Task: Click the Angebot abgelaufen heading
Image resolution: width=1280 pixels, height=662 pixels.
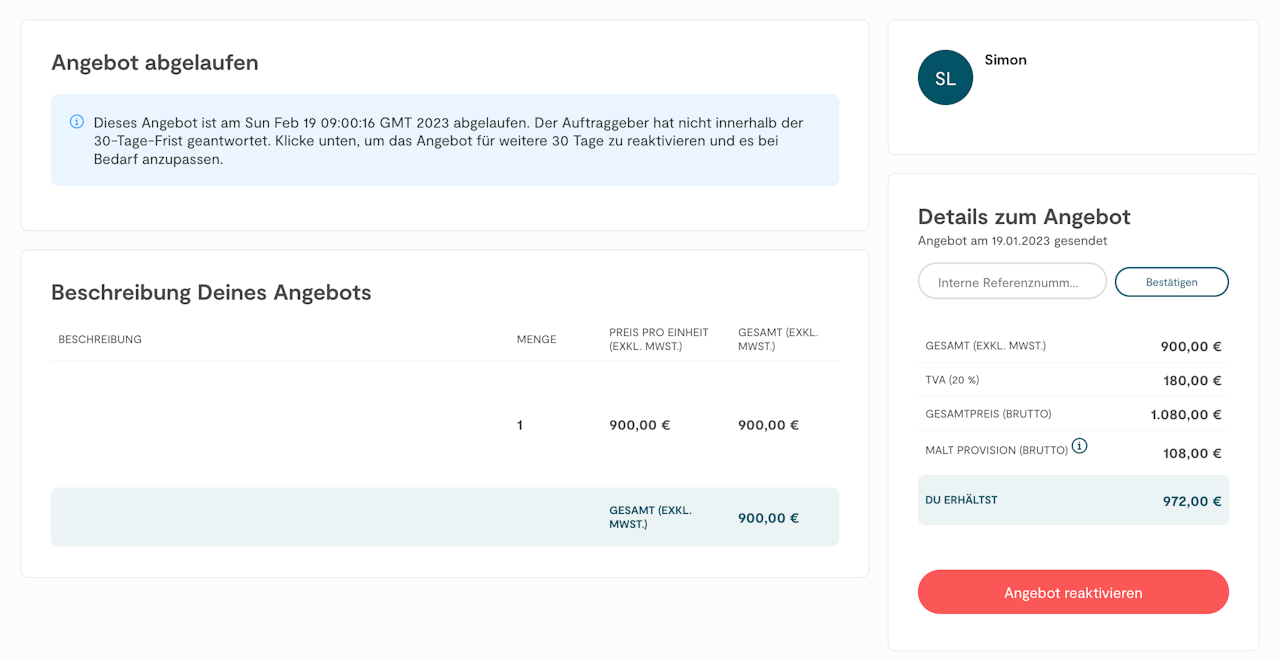Action: 155,63
